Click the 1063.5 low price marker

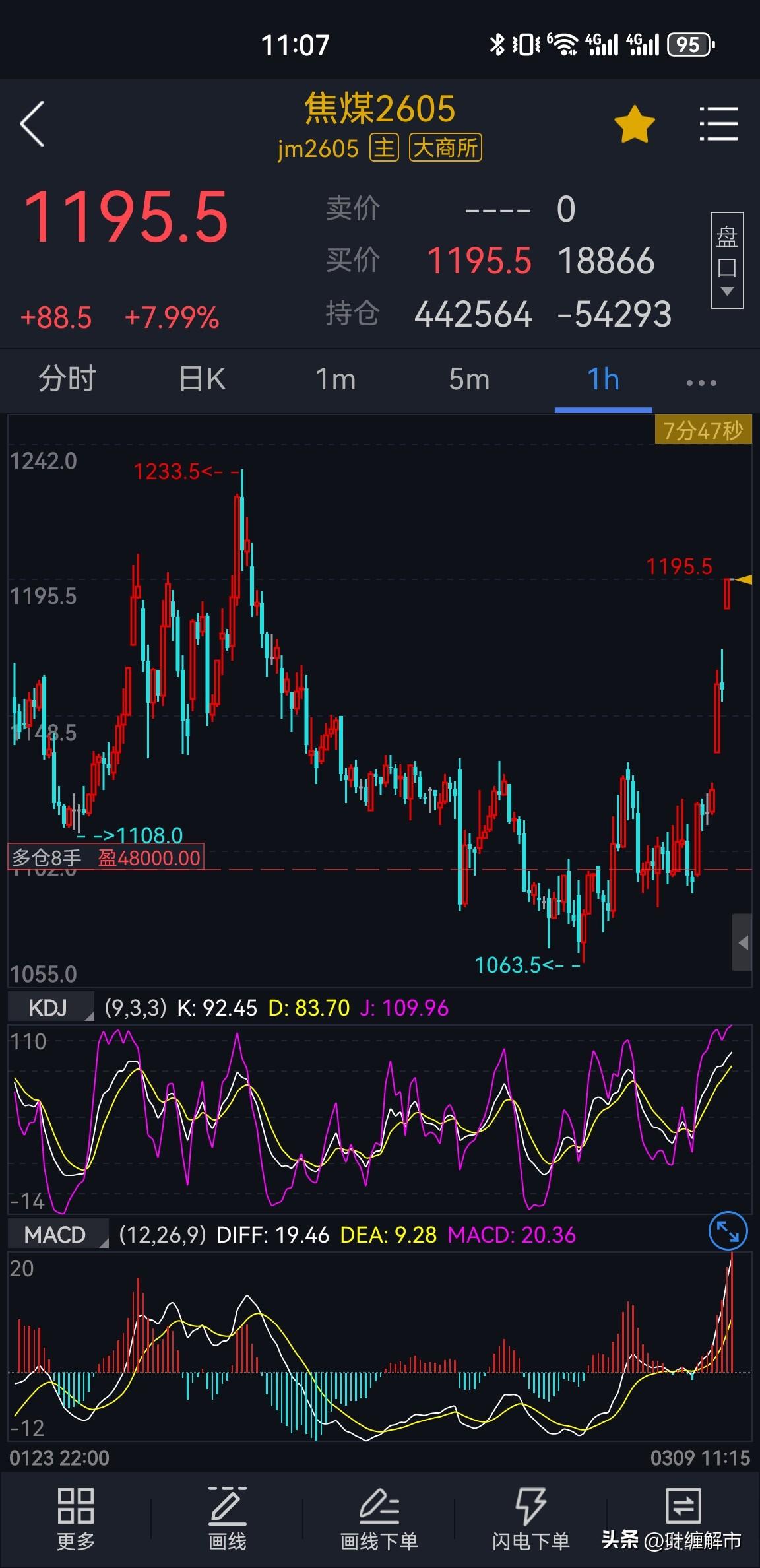coord(508,965)
